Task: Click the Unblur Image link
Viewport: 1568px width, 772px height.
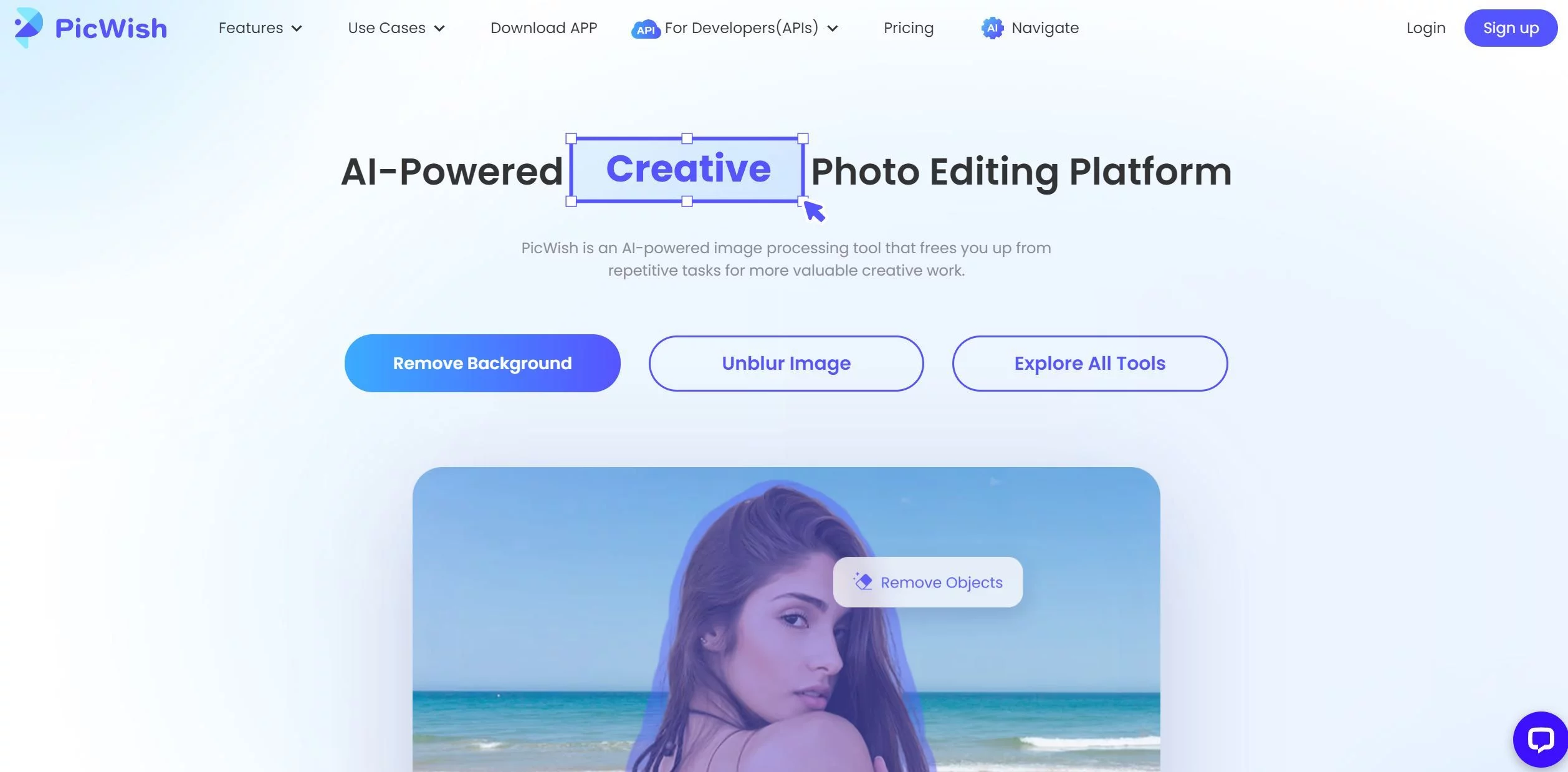Action: pyautogui.click(x=785, y=362)
